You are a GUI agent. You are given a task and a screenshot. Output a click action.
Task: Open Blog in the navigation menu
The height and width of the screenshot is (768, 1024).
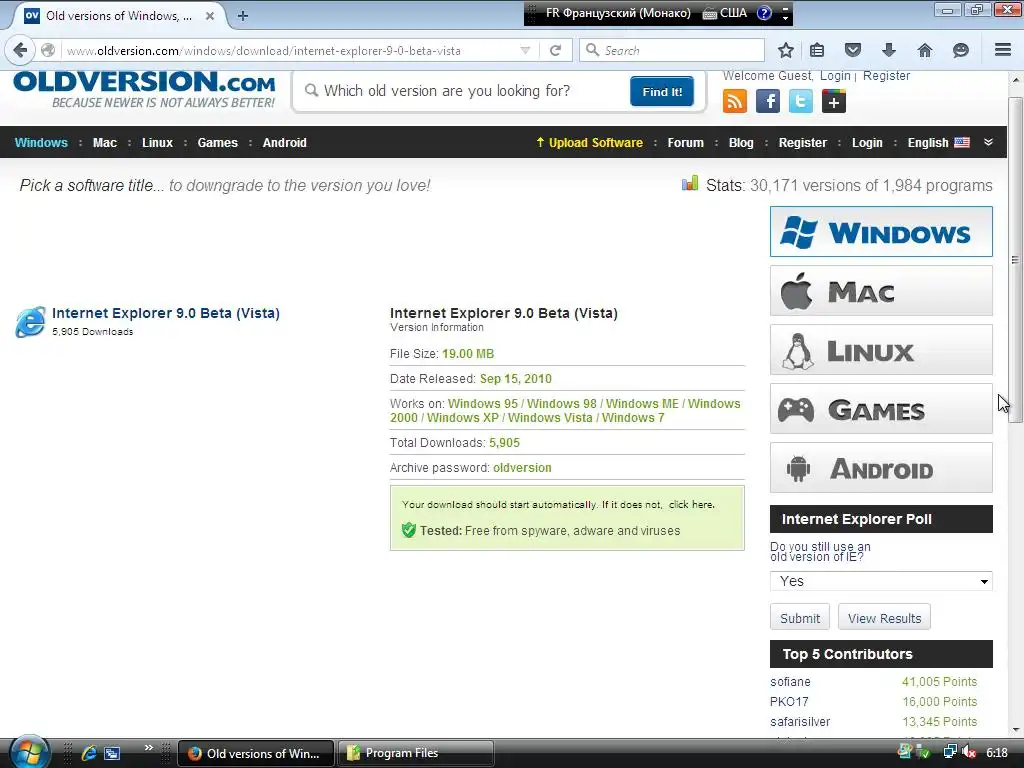point(741,142)
